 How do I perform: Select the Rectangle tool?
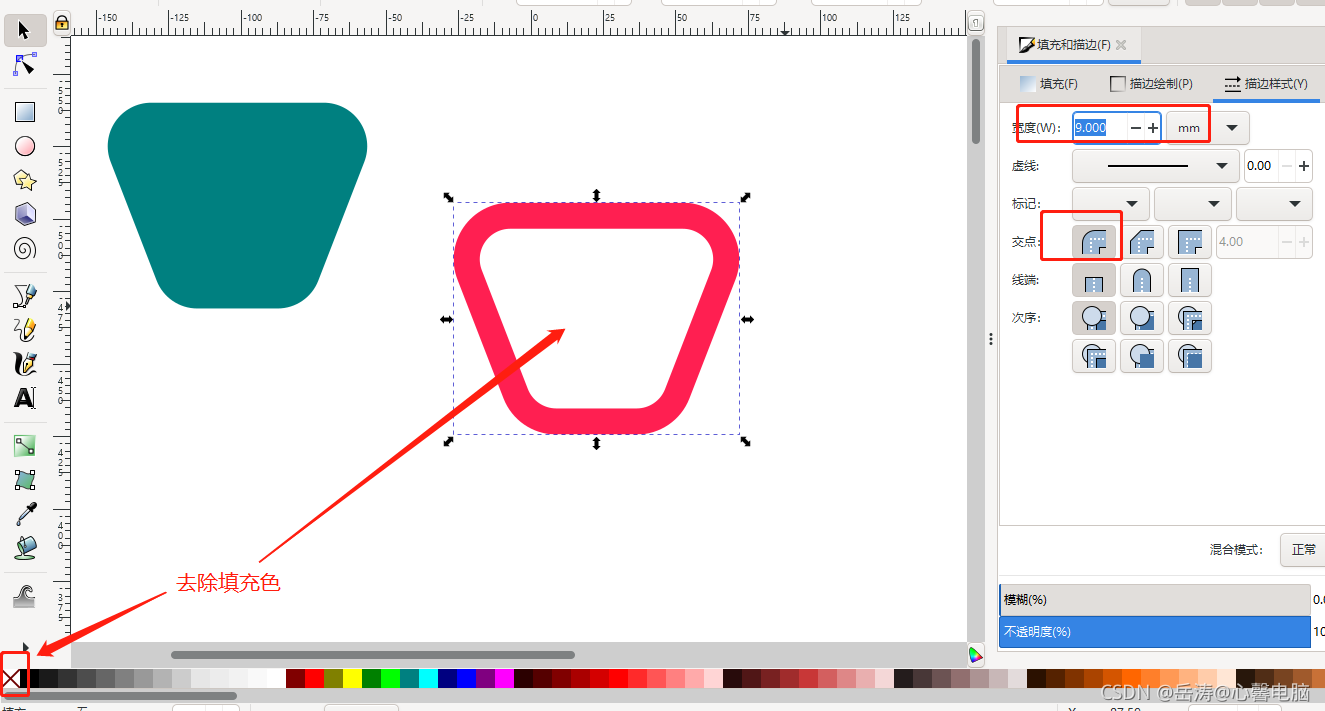coord(25,112)
